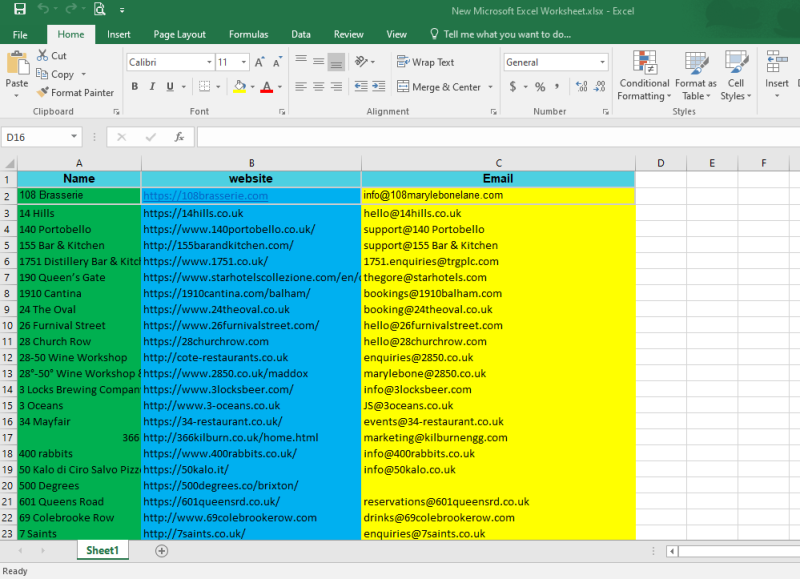Select column C header
Viewport: 800px width, 579px height.
498,163
